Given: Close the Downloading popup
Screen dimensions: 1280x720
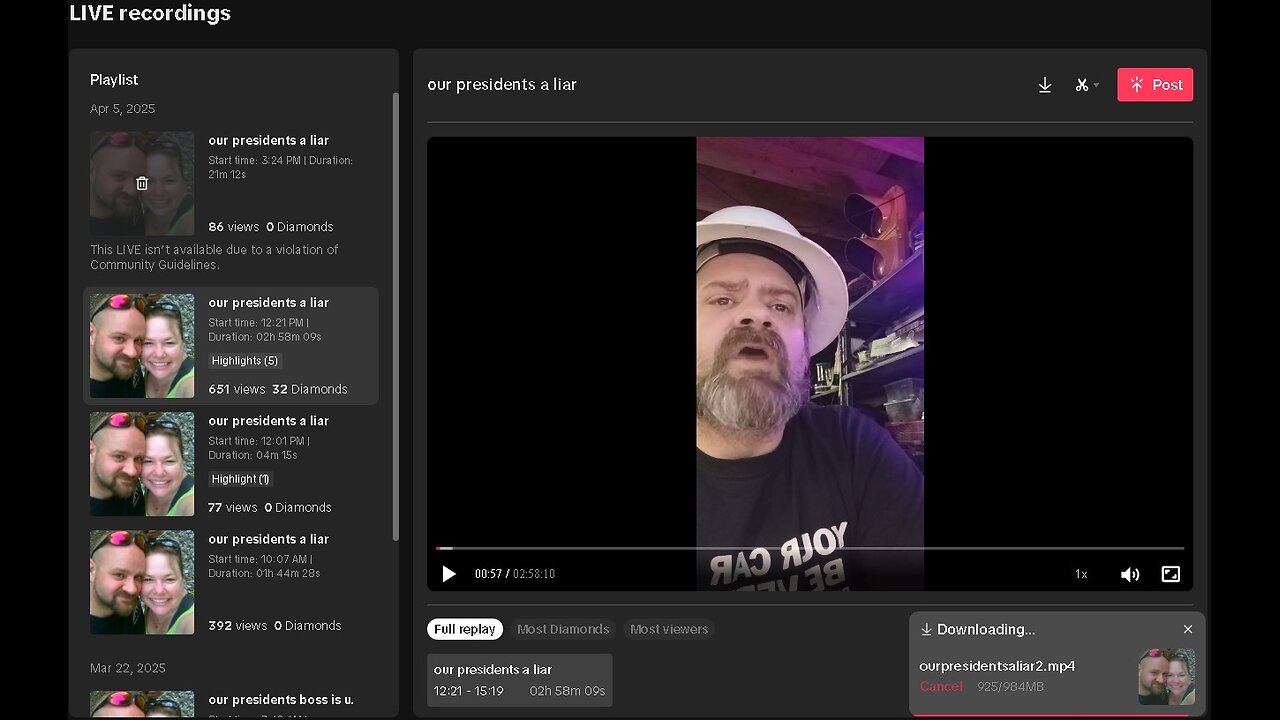Looking at the screenshot, I should tap(1188, 629).
